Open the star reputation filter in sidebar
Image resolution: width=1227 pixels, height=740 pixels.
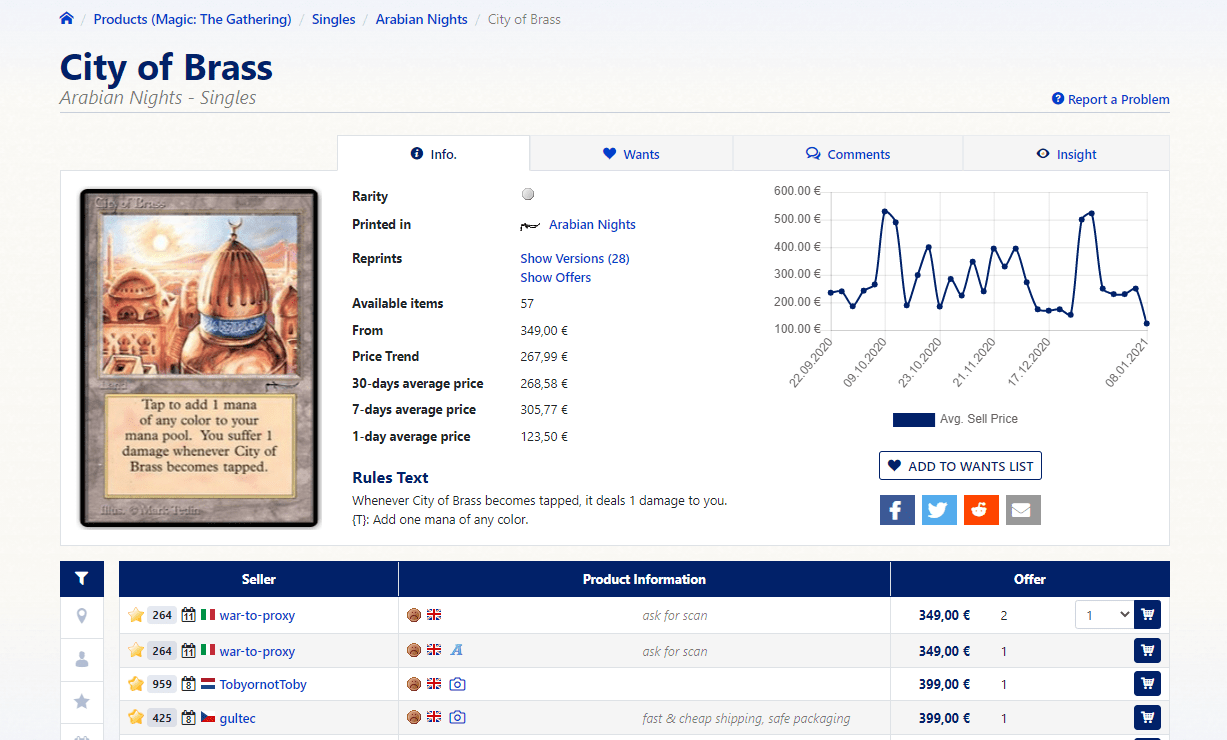point(82,702)
